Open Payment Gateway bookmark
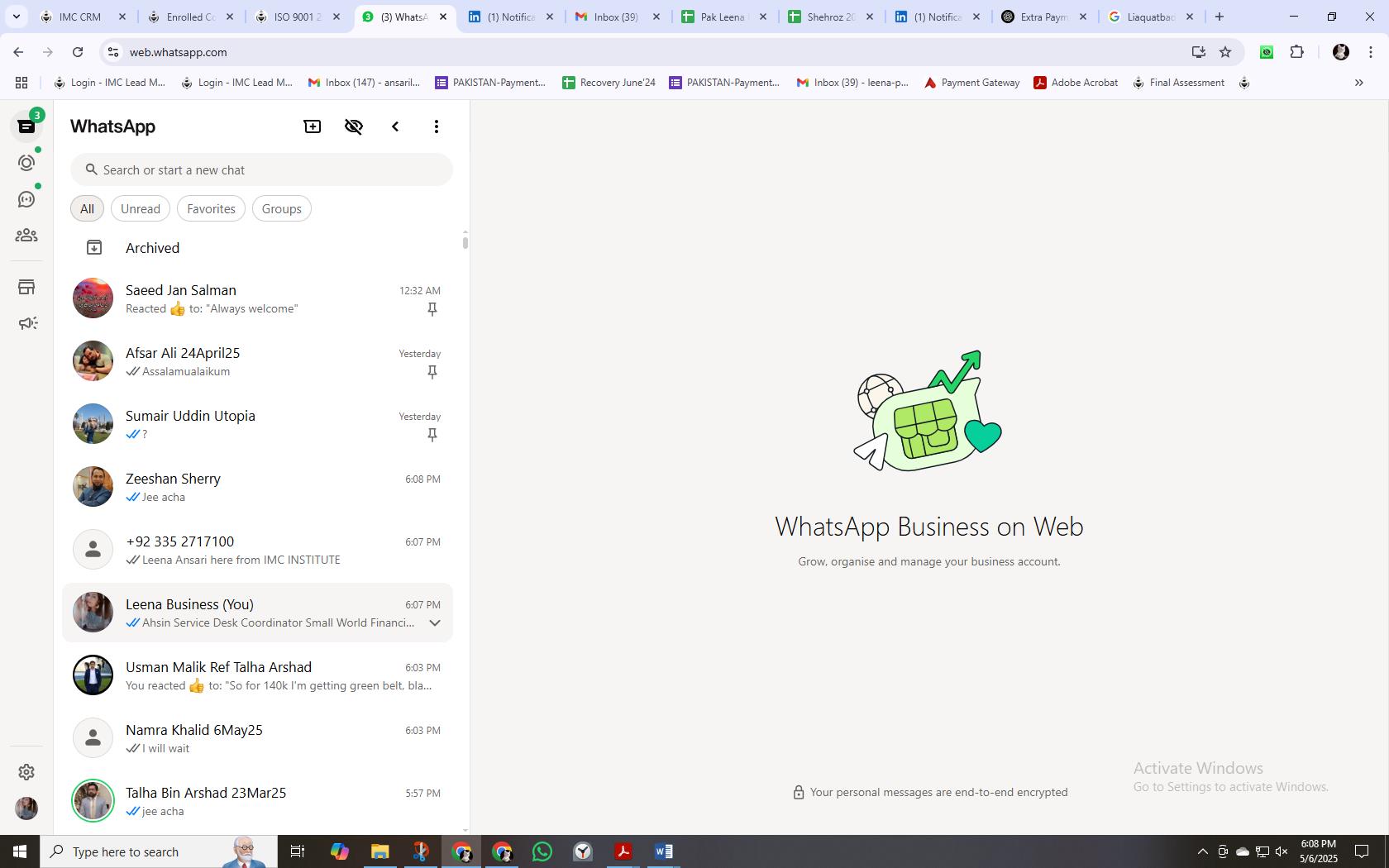Viewport: 1389px width, 868px height. tap(972, 83)
